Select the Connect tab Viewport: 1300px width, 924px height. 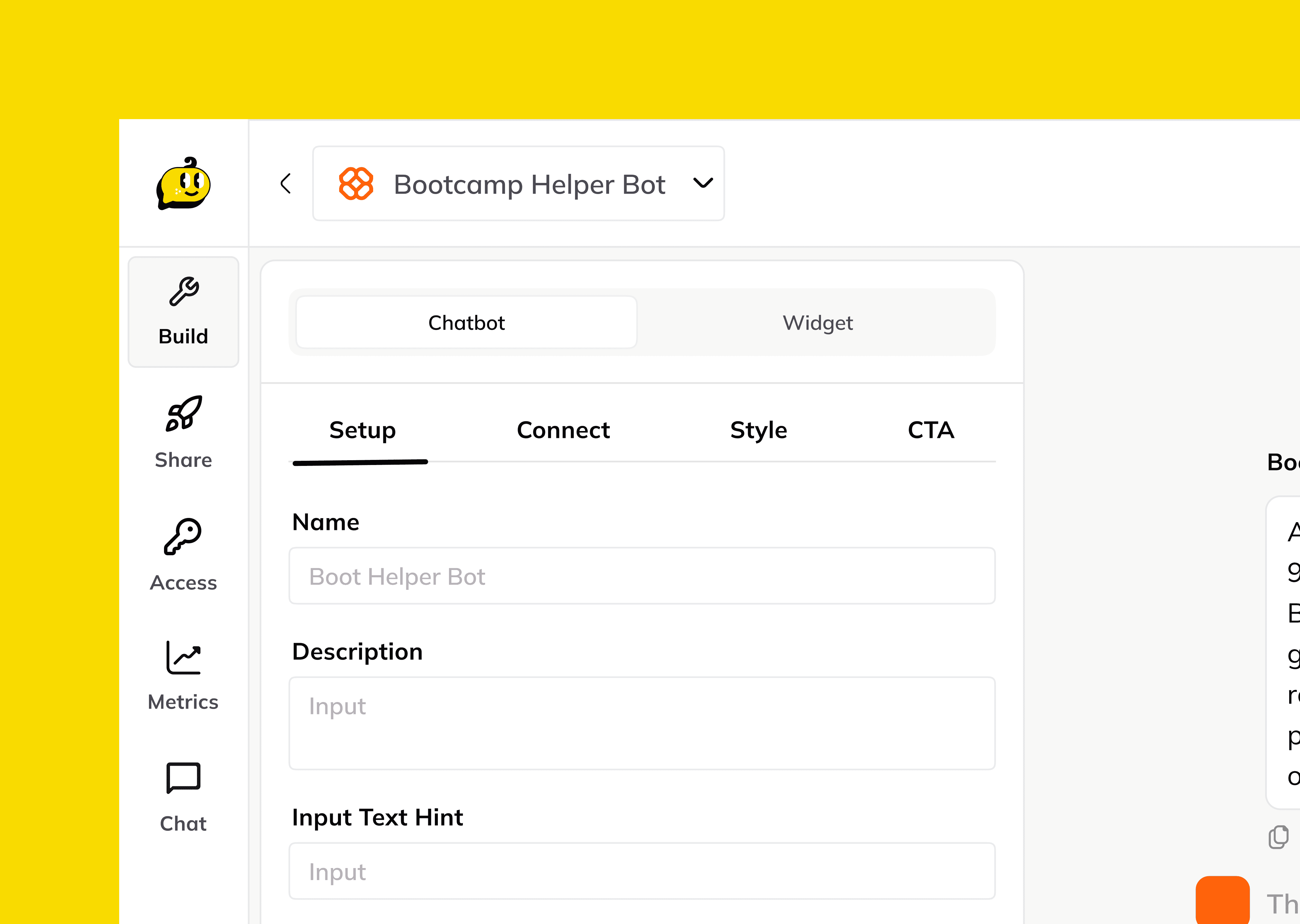click(x=563, y=430)
